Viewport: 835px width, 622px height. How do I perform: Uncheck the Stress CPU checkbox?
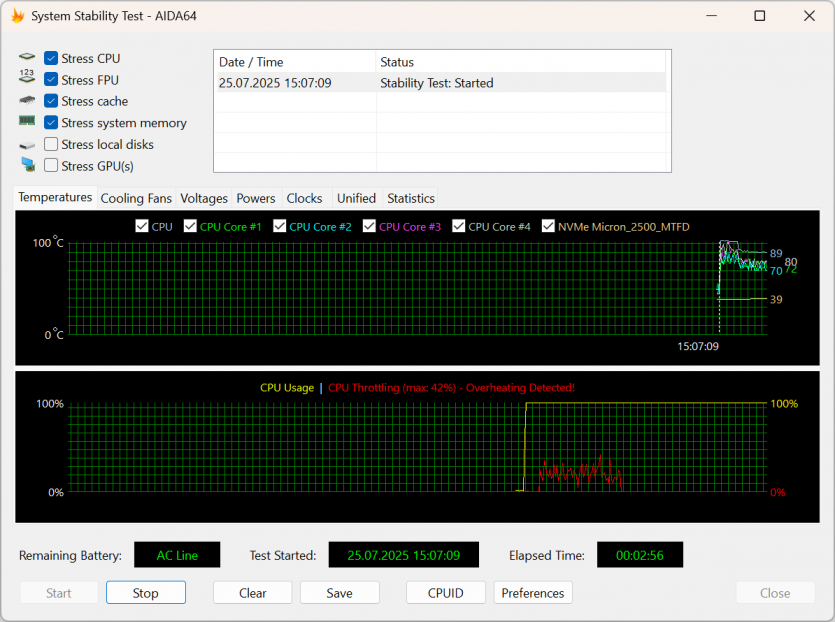(51, 59)
